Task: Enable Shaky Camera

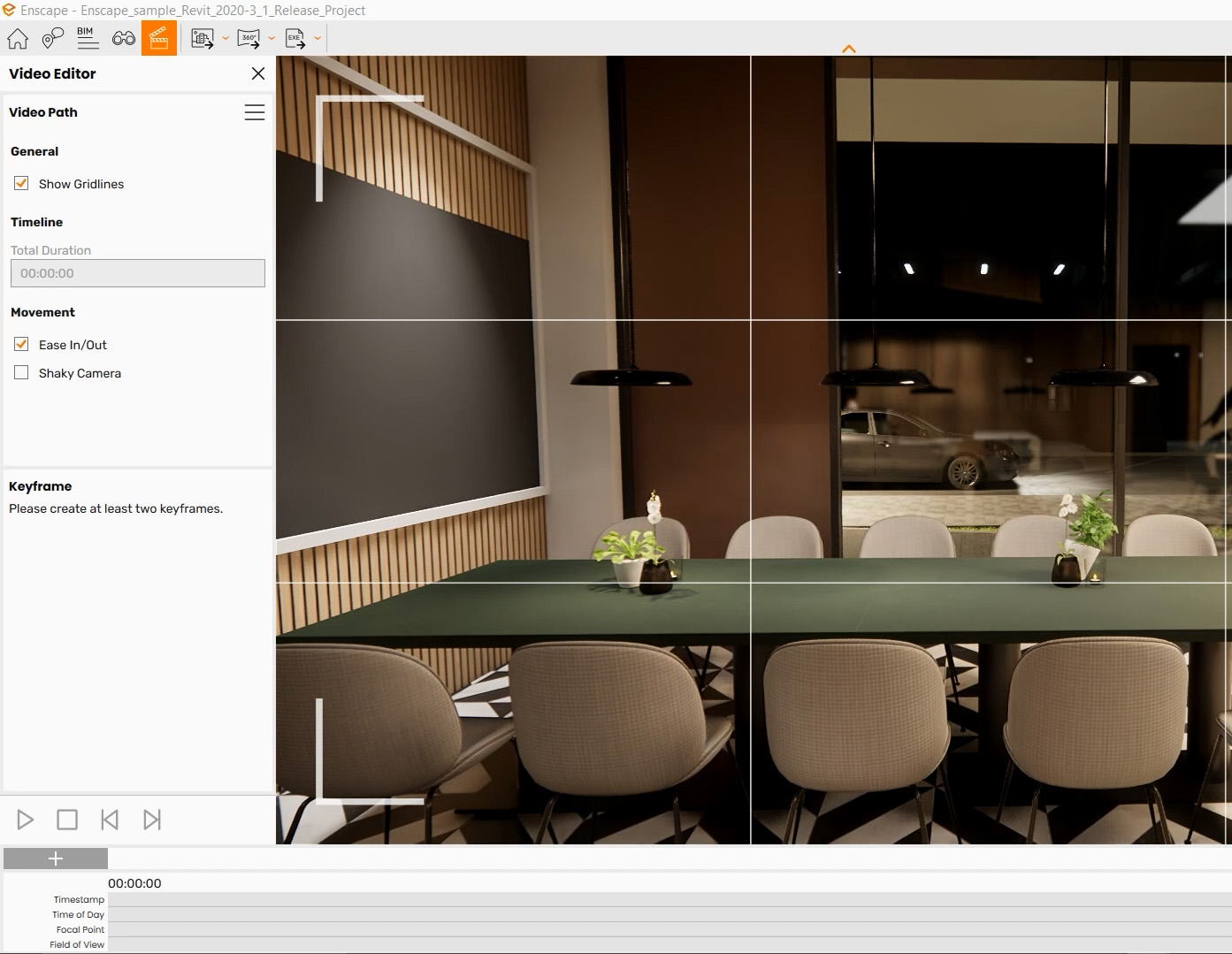Action: click(x=21, y=372)
